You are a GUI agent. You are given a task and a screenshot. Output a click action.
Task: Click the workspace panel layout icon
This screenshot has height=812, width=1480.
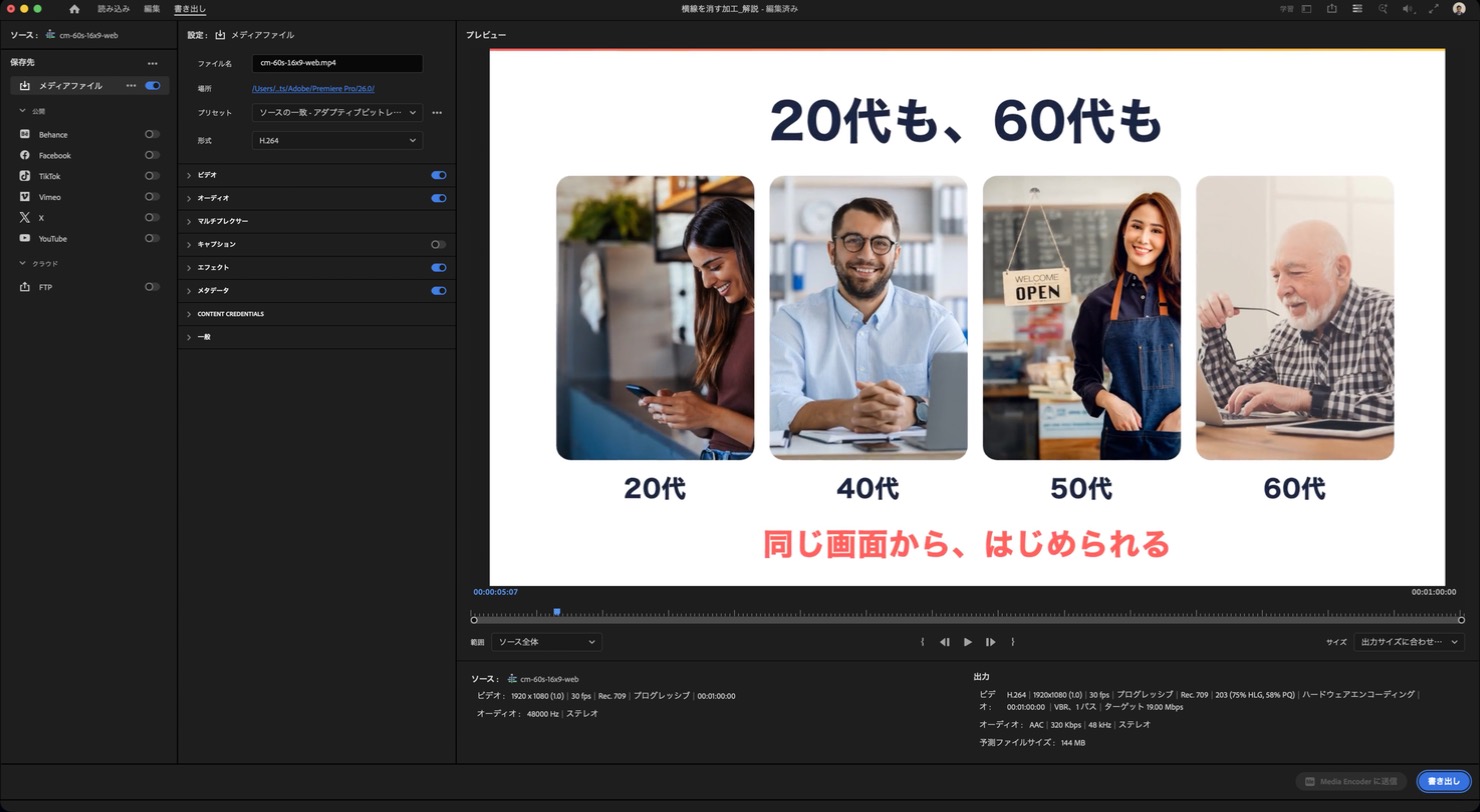(1307, 9)
